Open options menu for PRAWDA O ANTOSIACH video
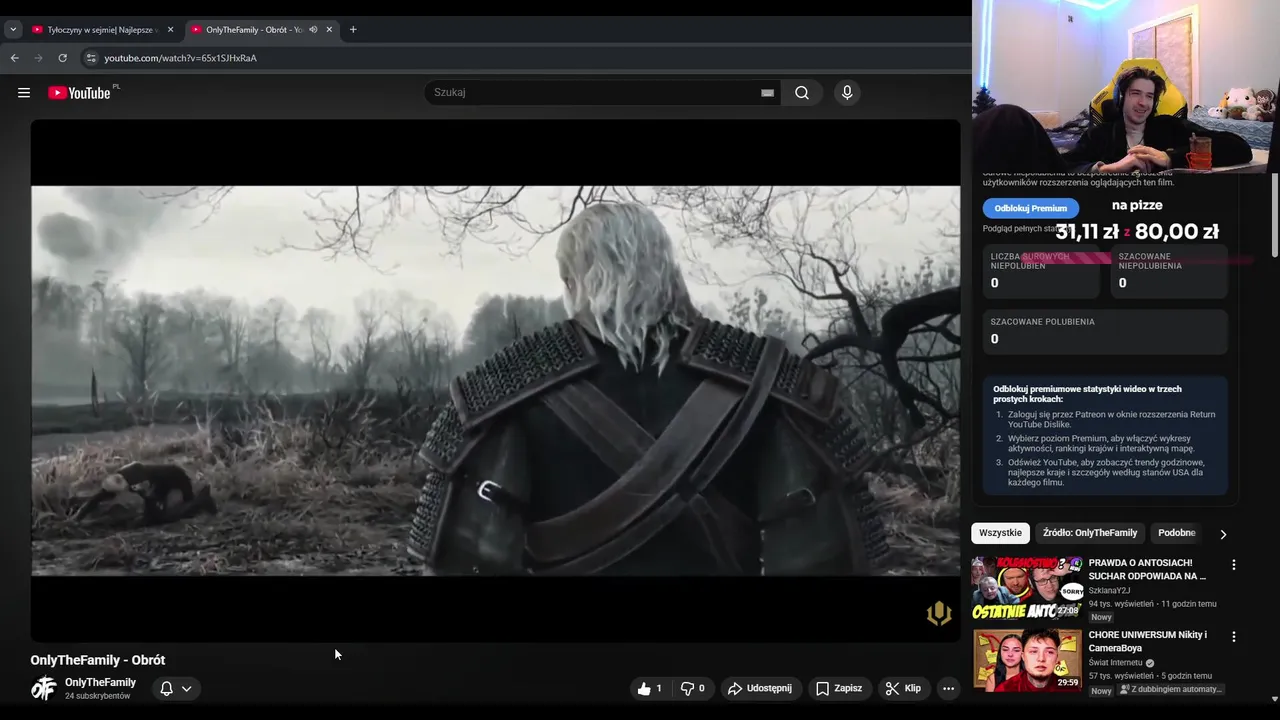Image resolution: width=1280 pixels, height=720 pixels. coord(1233,565)
